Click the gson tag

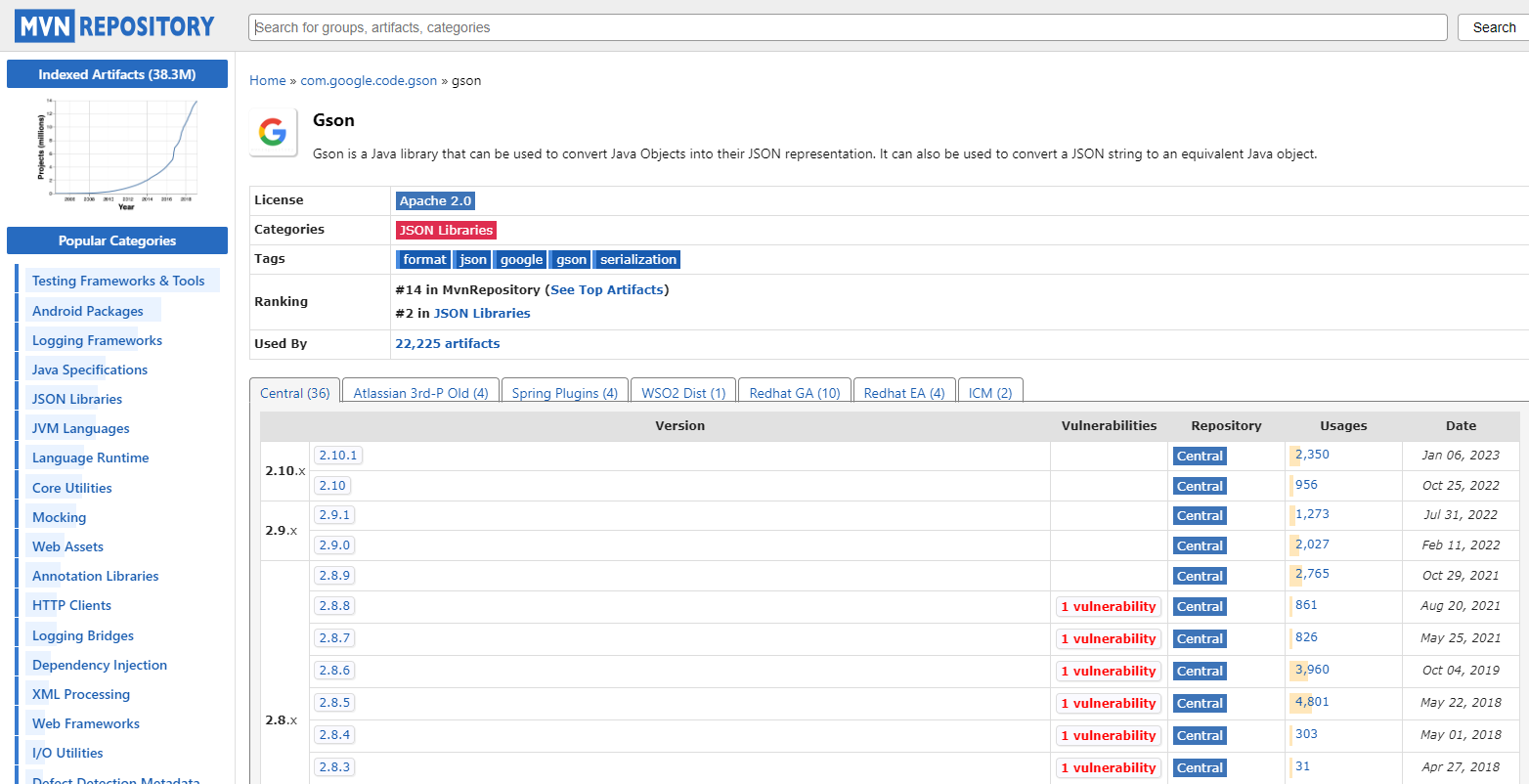(x=571, y=259)
